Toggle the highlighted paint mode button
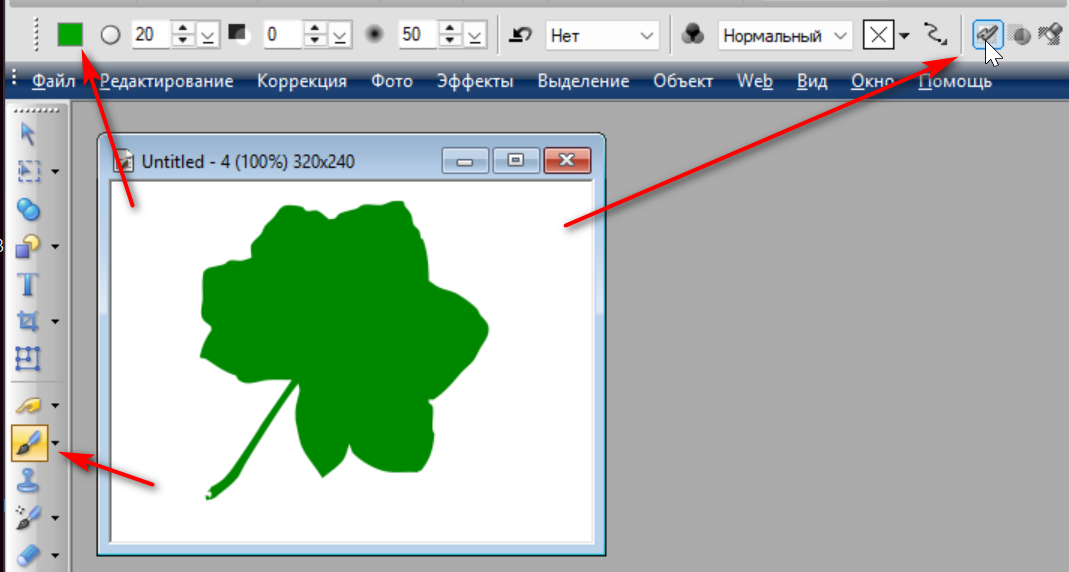 tap(987, 35)
